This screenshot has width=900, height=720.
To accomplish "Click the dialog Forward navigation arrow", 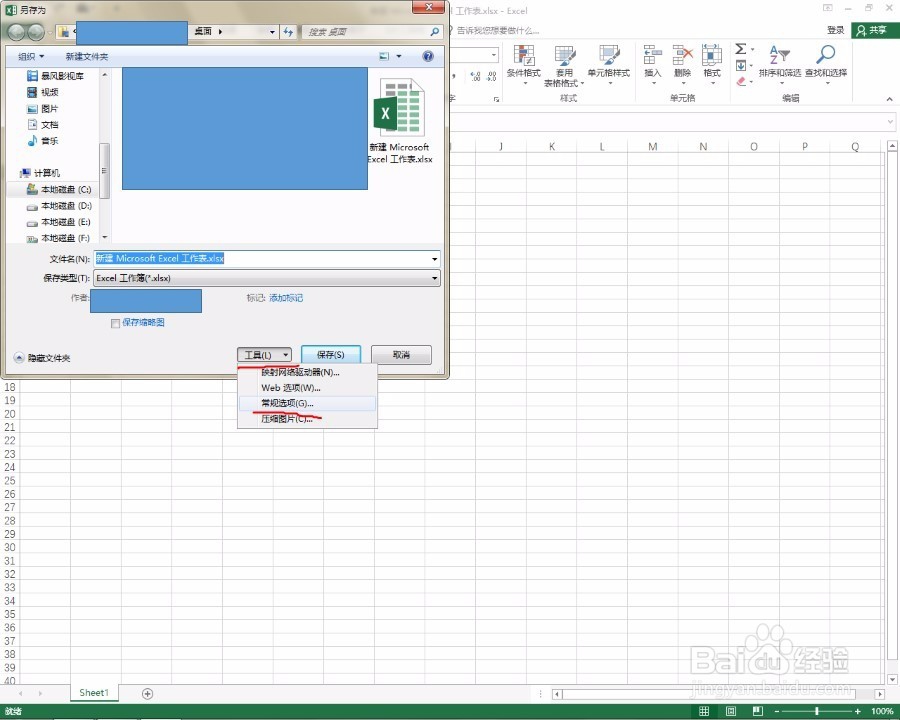I will click(x=36, y=32).
